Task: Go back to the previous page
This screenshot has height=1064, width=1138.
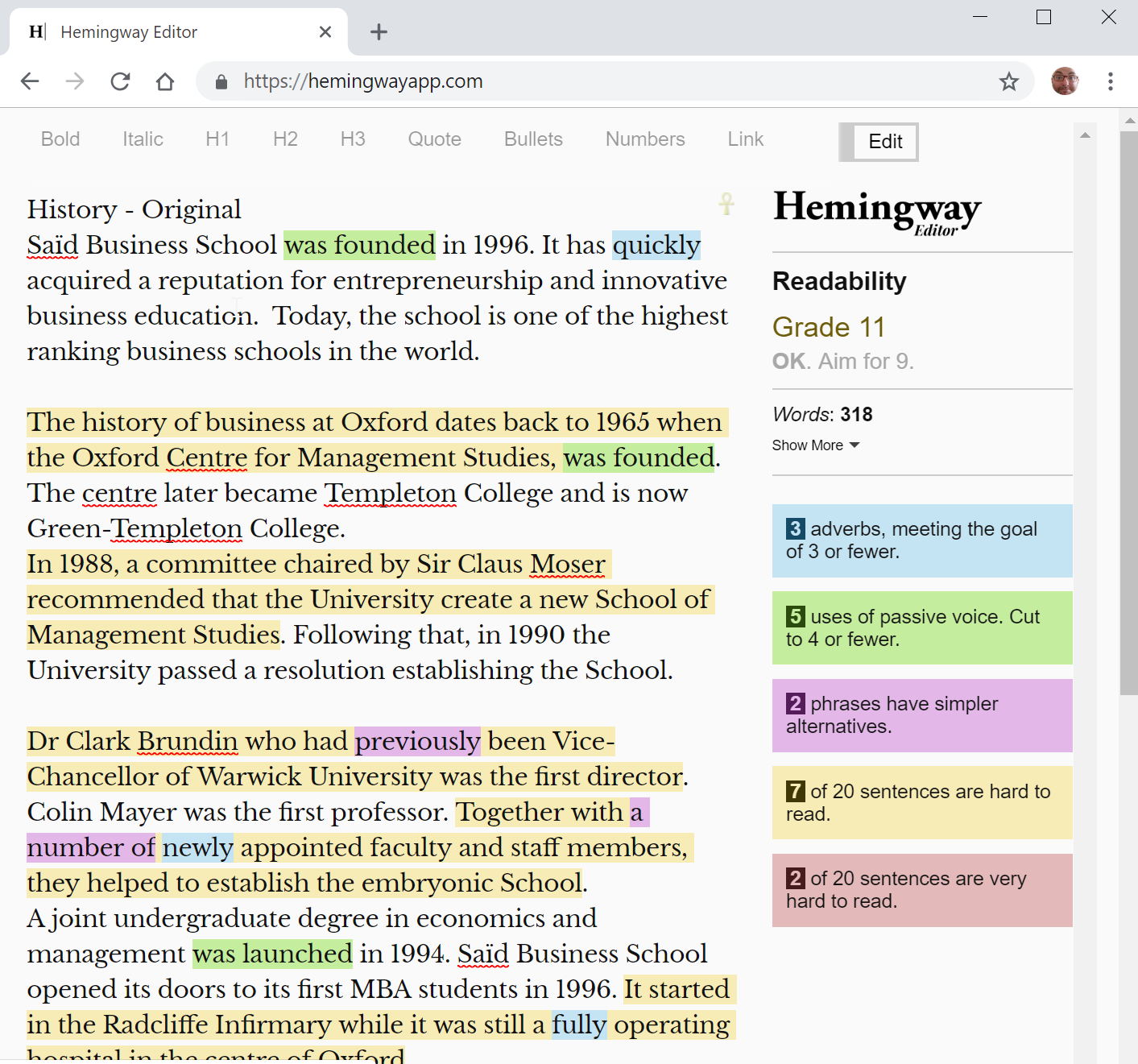Action: 30,81
